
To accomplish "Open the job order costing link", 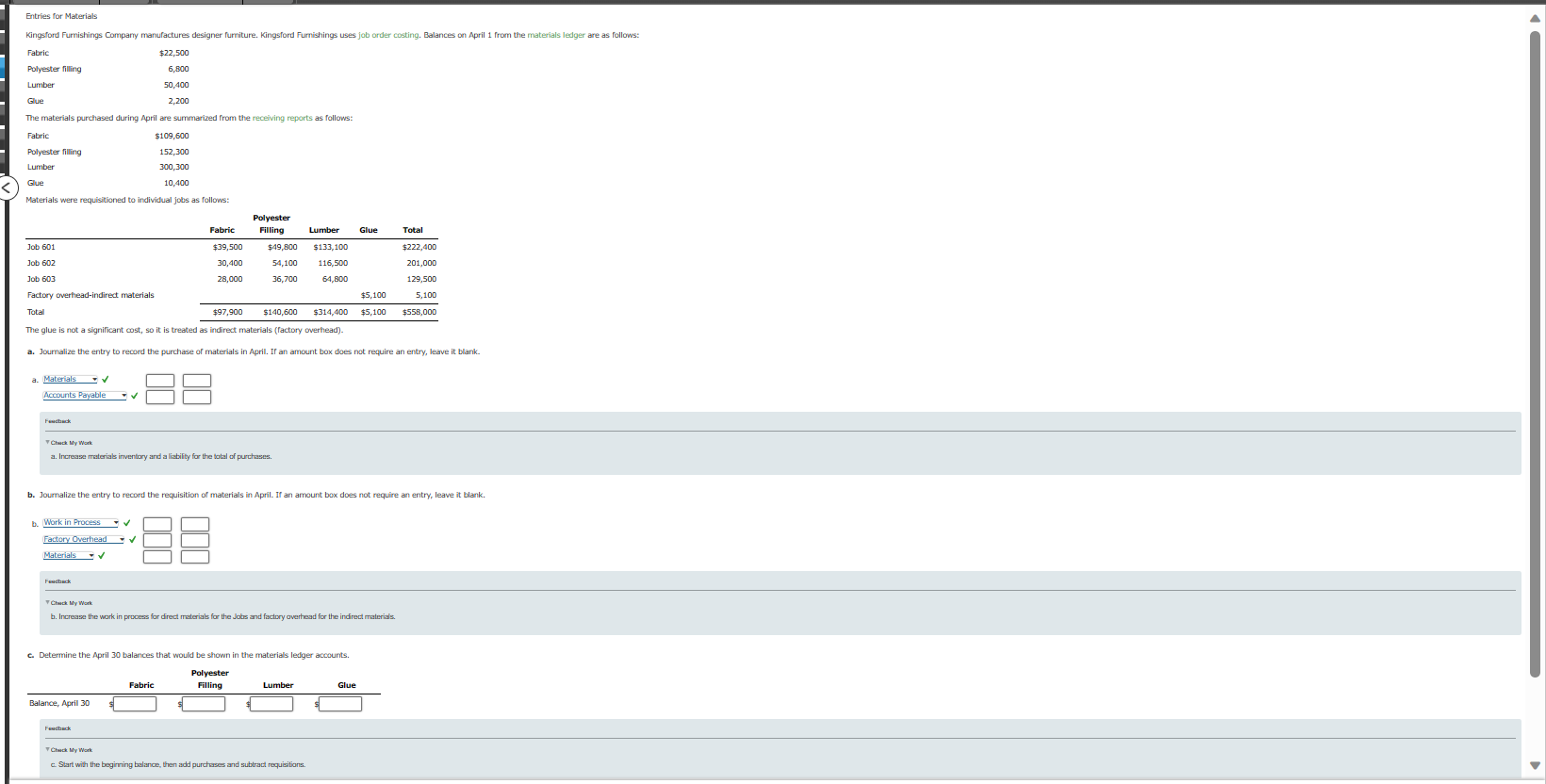I will click(x=388, y=35).
